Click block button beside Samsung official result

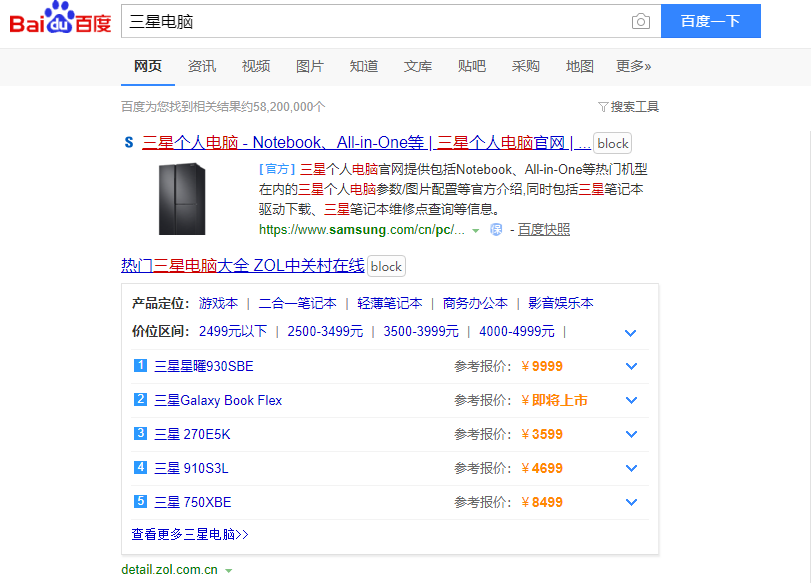612,143
